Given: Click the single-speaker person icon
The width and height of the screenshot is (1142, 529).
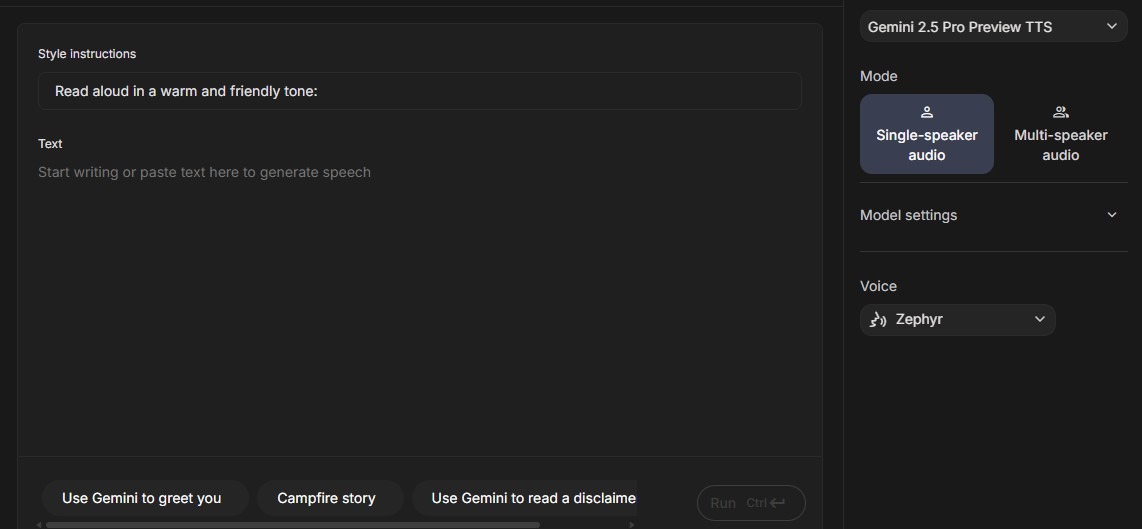Looking at the screenshot, I should tap(926, 113).
